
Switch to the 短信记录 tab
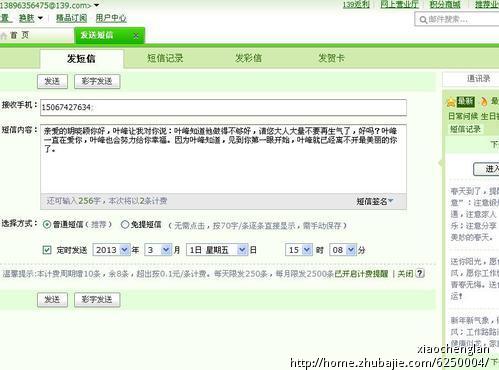tap(165, 58)
